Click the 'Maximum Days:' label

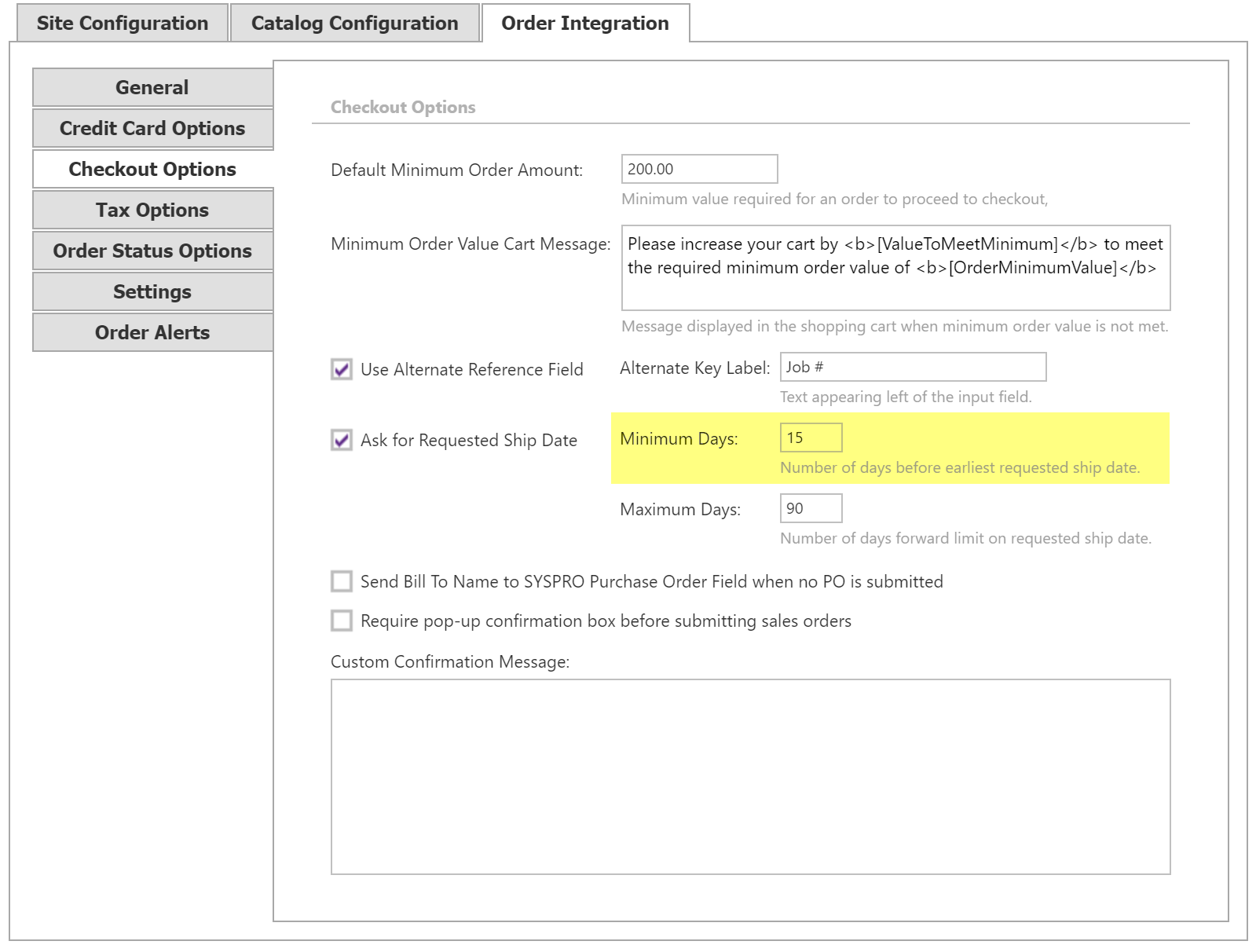[680, 510]
